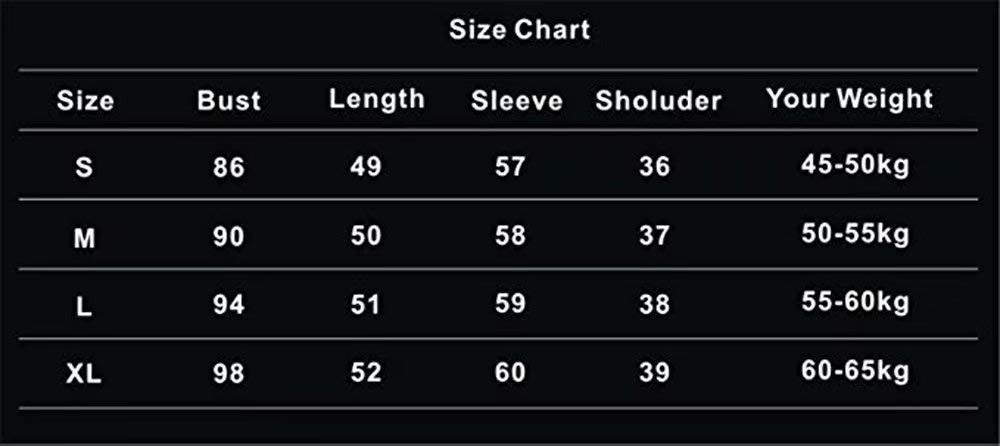Click the length value 50
The image size is (1000, 446).
[x=366, y=237]
